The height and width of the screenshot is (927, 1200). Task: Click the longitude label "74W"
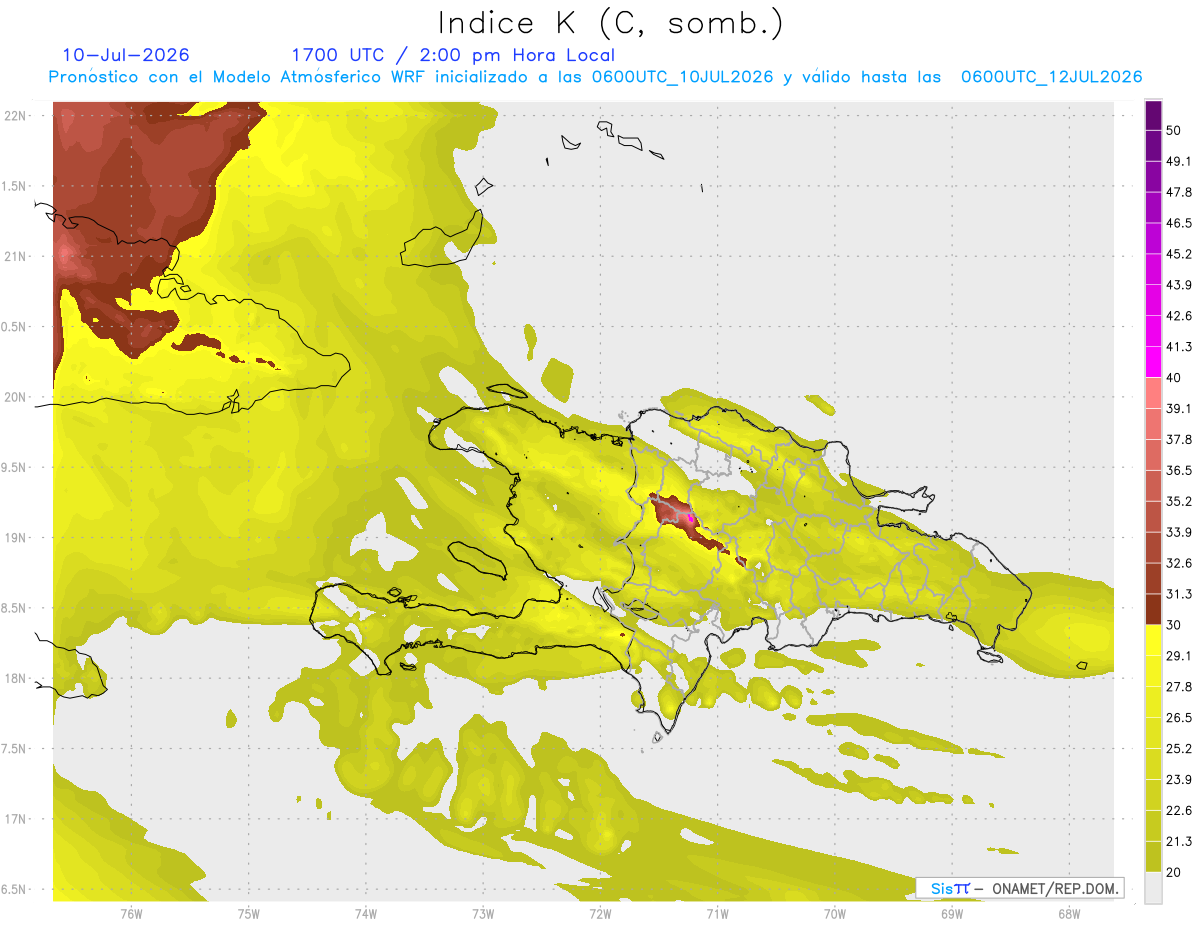coord(365,913)
